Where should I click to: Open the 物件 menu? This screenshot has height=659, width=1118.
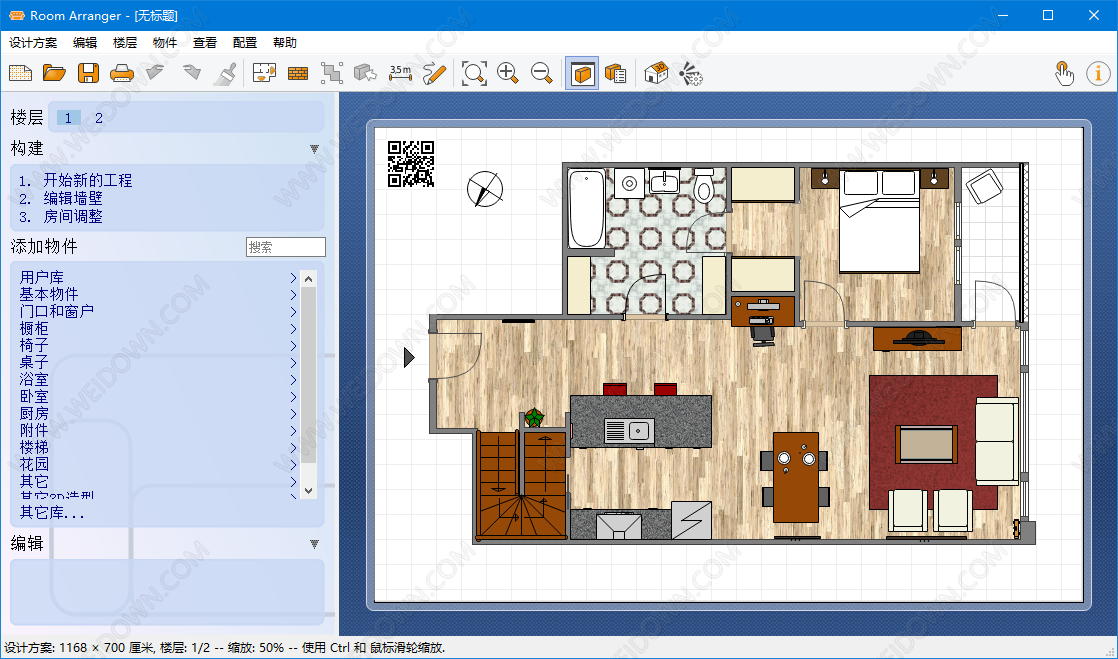[165, 43]
